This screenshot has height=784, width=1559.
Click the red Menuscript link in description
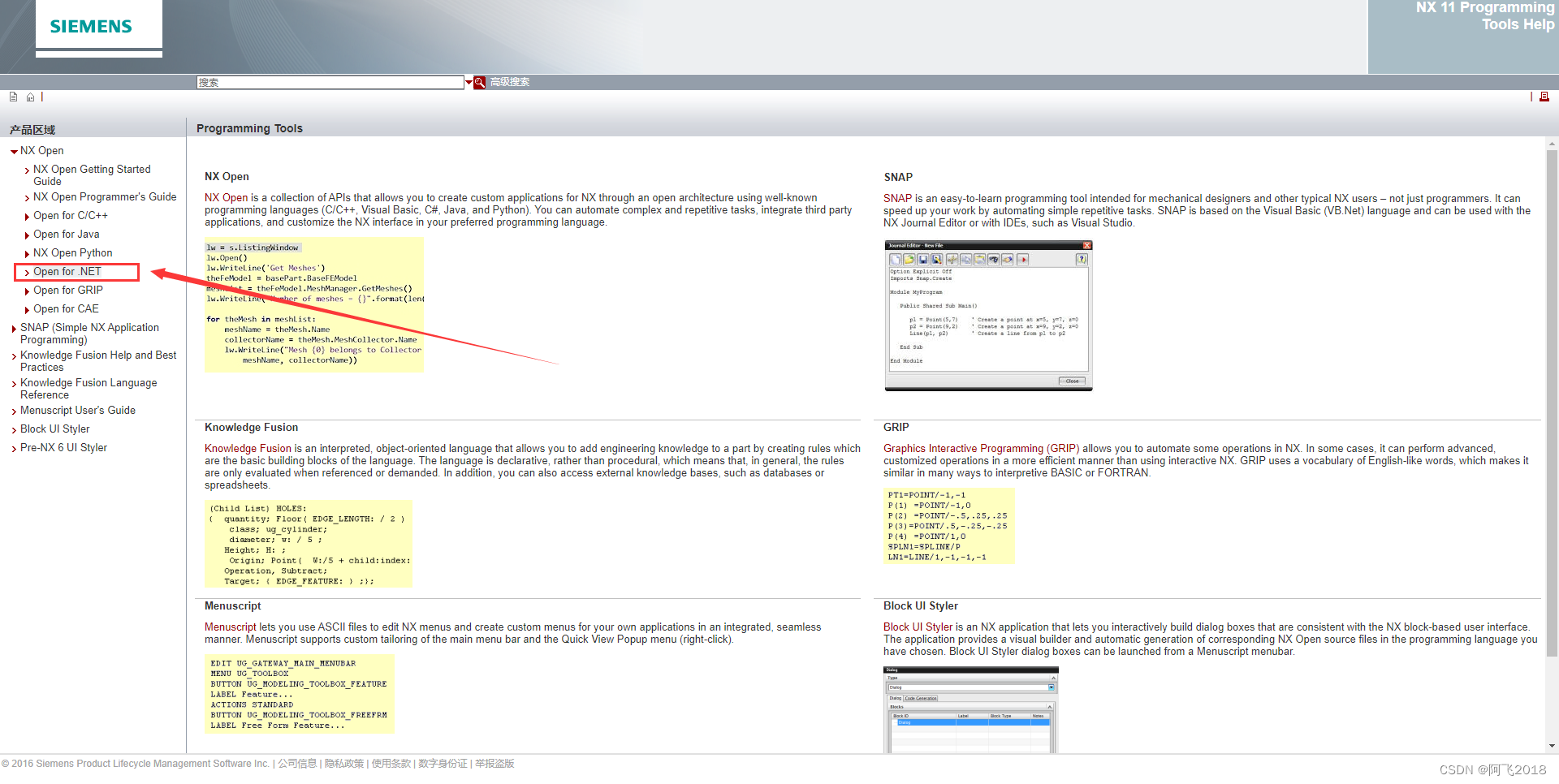[x=230, y=627]
